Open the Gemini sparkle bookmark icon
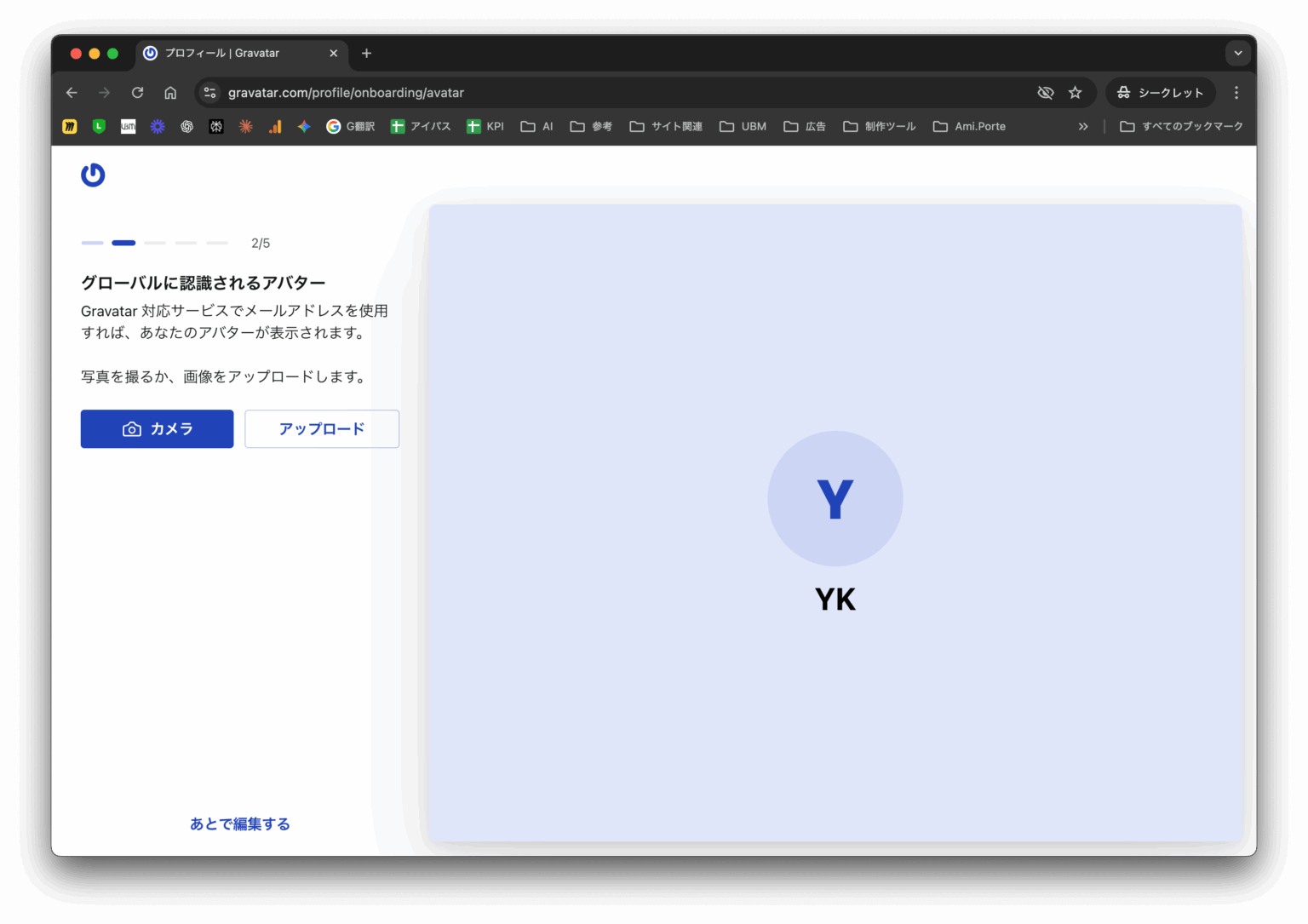This screenshot has width=1308, height=924. pos(304,126)
